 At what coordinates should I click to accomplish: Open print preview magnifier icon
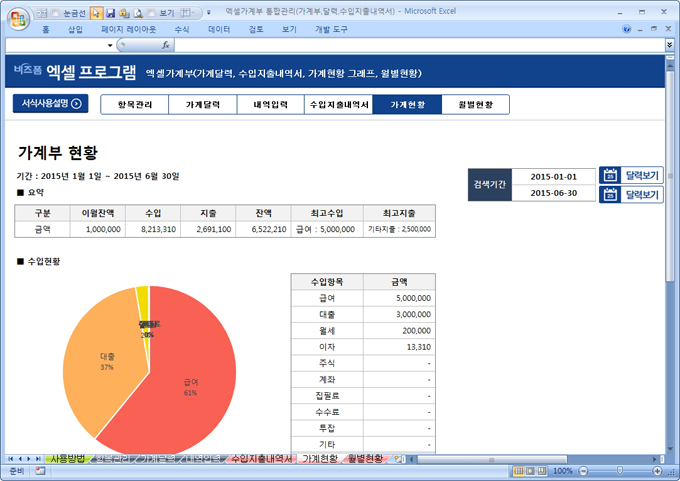click(x=138, y=13)
